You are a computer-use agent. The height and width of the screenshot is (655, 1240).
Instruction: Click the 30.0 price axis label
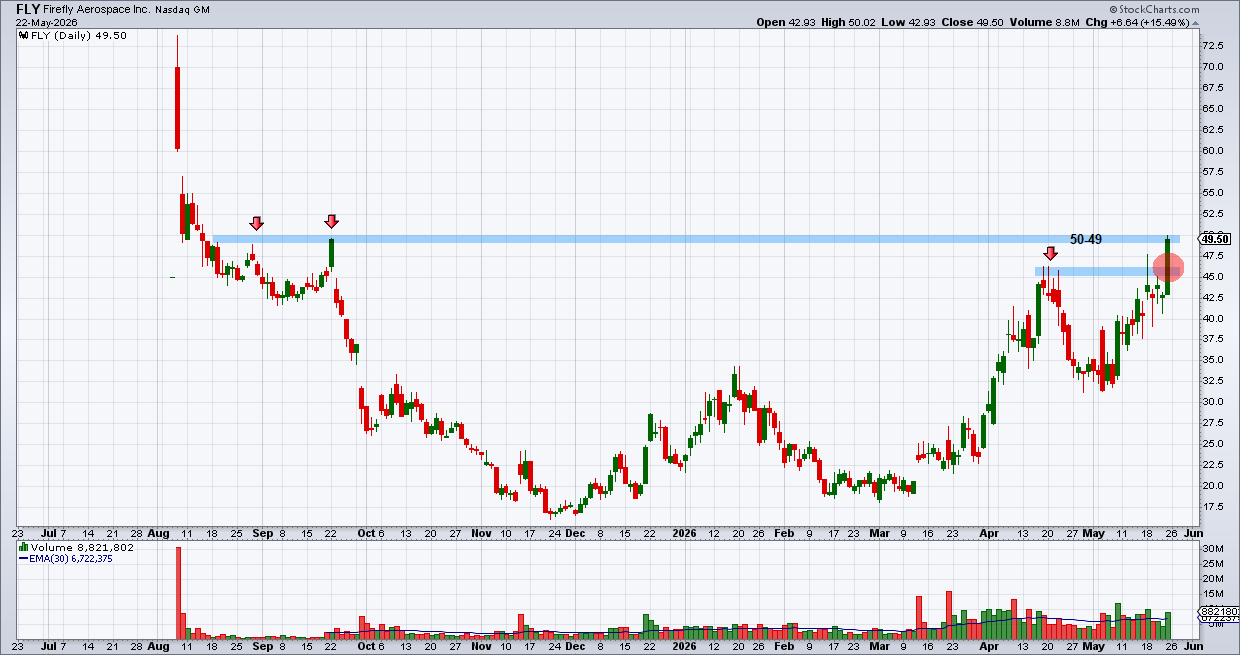click(x=1212, y=402)
